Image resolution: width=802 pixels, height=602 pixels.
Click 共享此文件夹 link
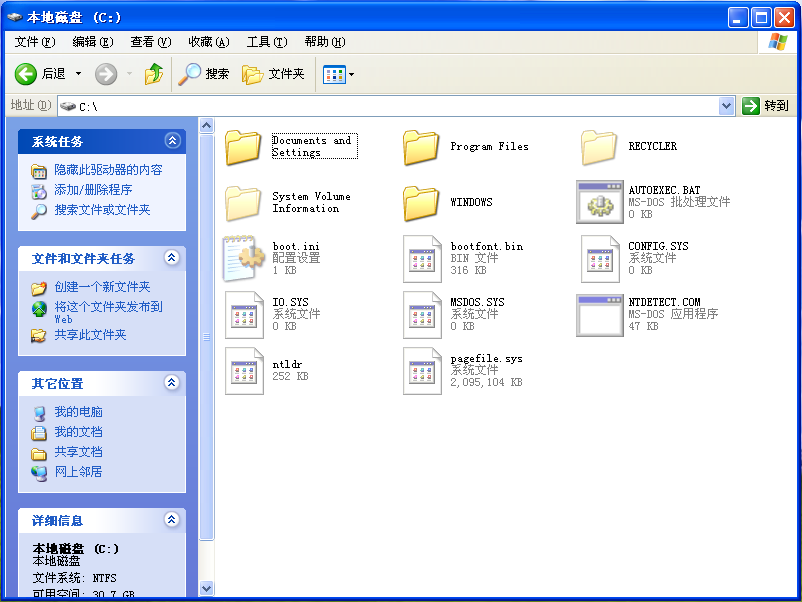pos(90,335)
